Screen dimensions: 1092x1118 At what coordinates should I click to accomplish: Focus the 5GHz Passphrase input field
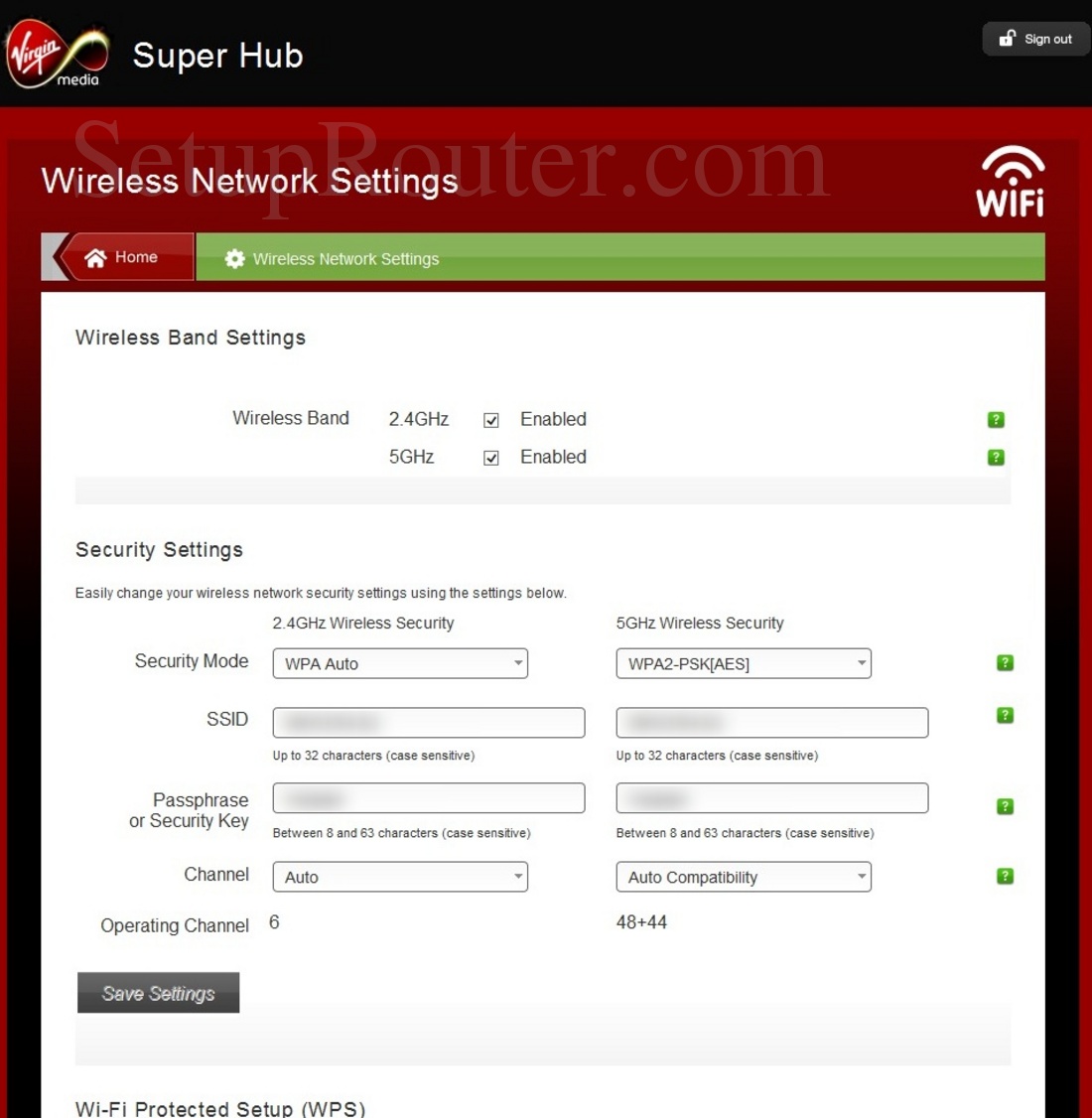772,798
